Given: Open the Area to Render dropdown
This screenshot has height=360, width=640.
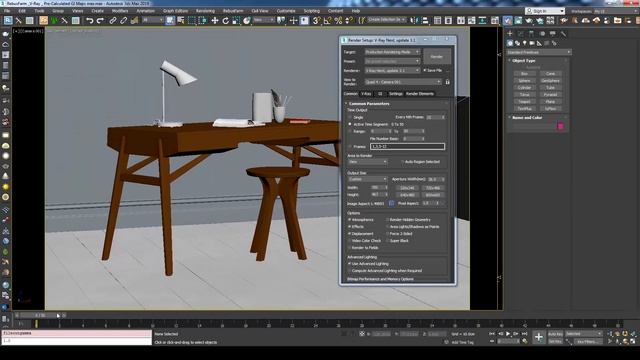Looking at the screenshot, I should 367,162.
